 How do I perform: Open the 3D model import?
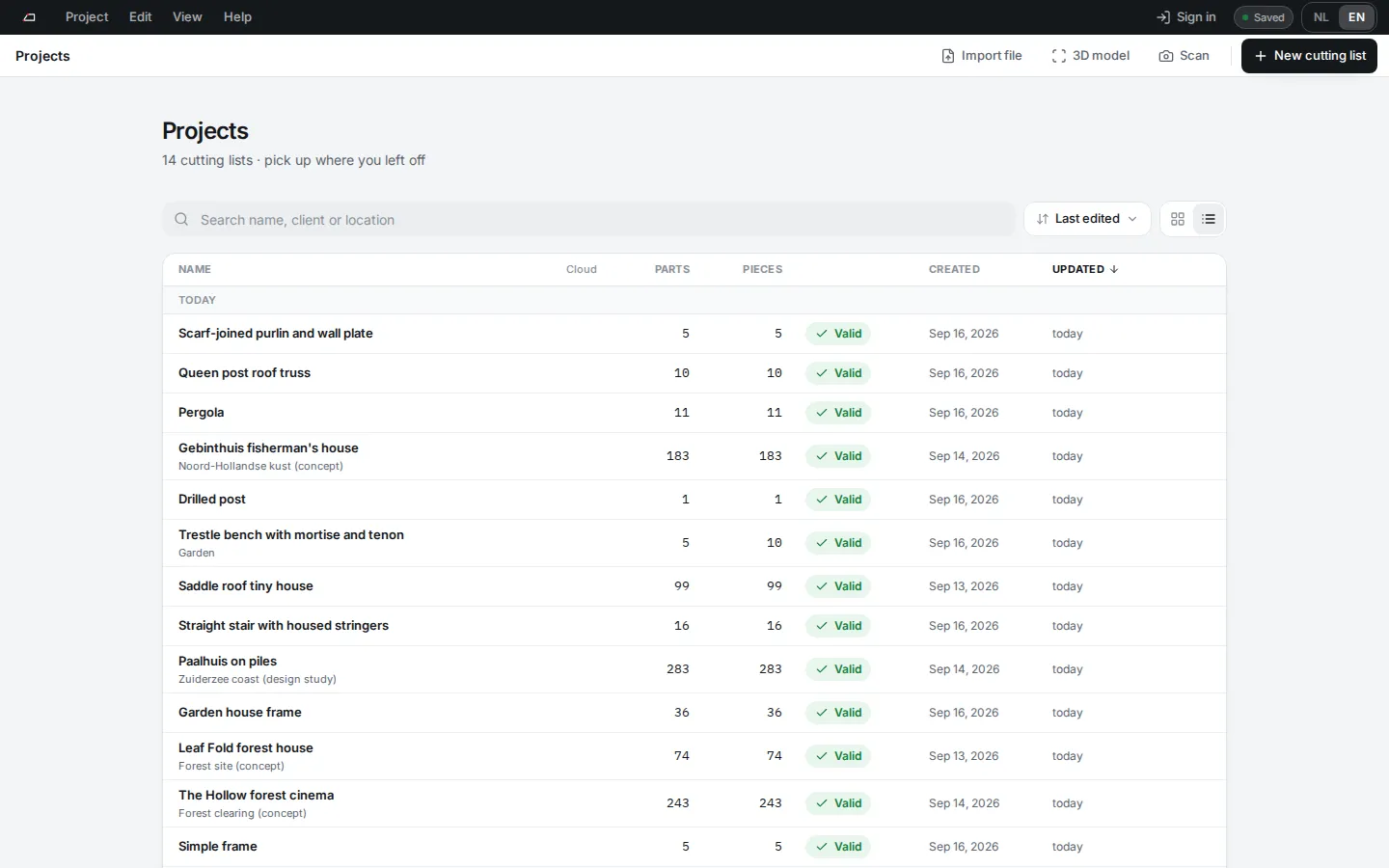pyautogui.click(x=1091, y=56)
